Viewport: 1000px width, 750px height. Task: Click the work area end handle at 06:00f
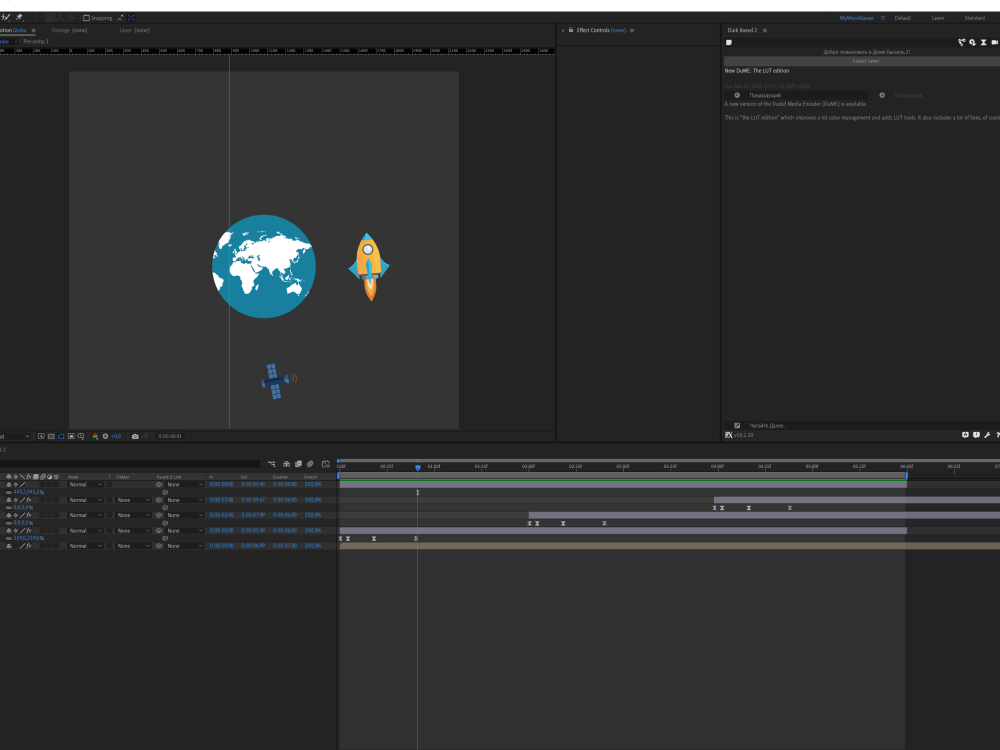[906, 474]
